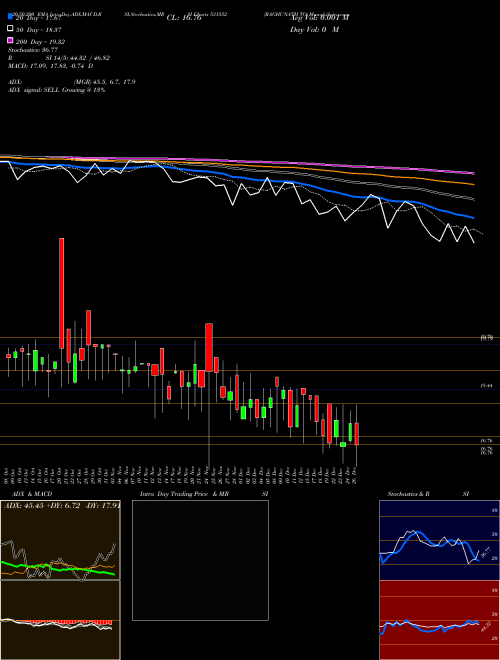
Task: Open the empty Intra Day Trading Price panel
Action: click(200, 560)
